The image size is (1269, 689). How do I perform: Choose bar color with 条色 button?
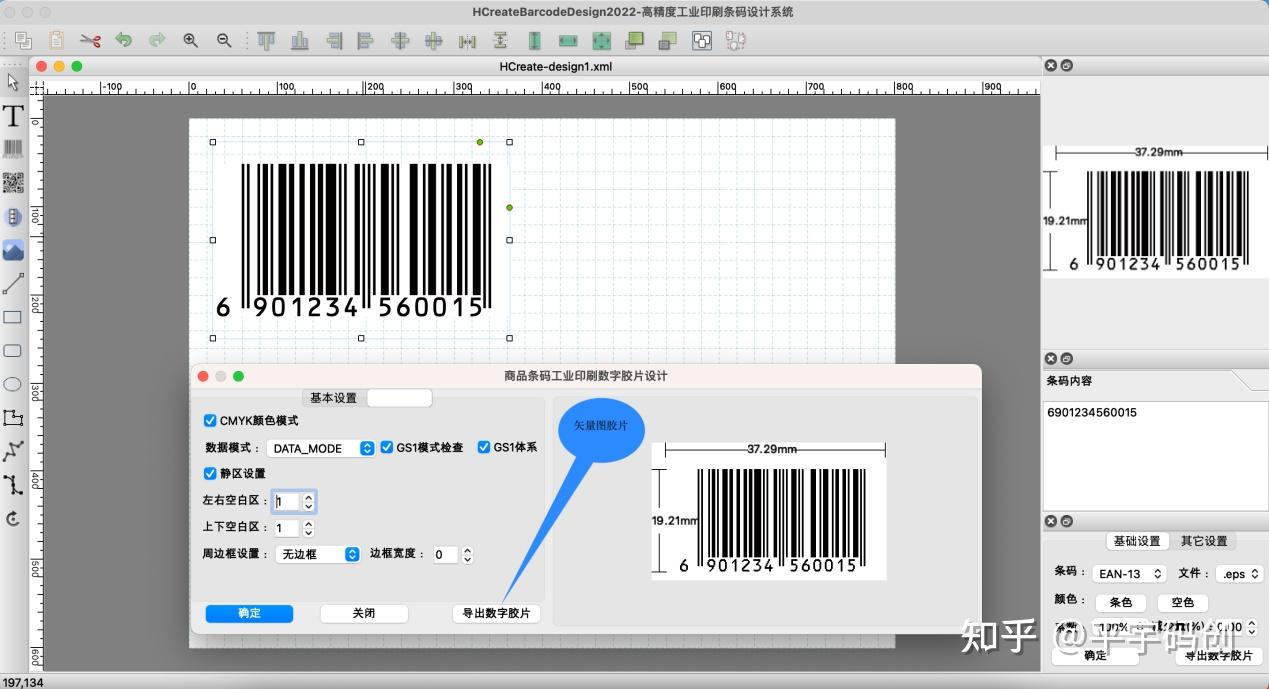point(1121,602)
